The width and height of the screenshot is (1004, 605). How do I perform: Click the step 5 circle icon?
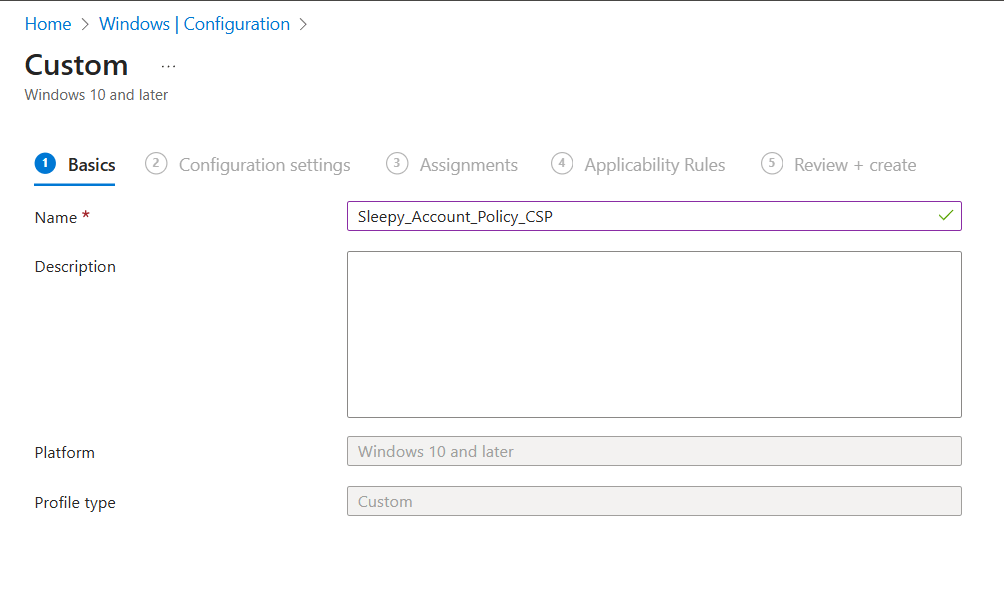[771, 164]
